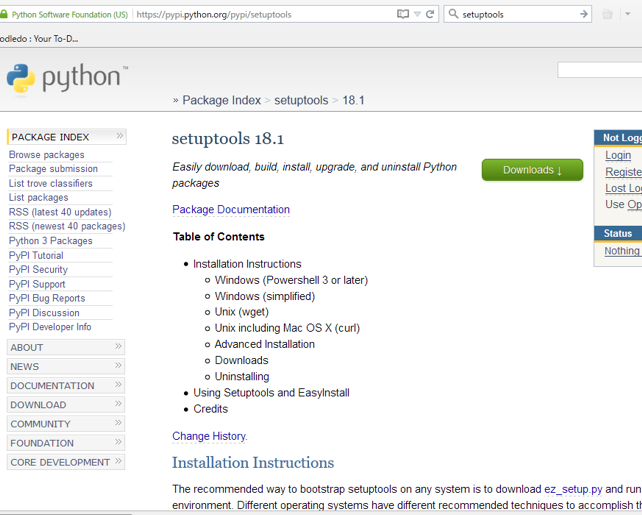Viewport: 642px width, 515px height.
Task: Click the python.org site search field
Action: tap(599, 70)
